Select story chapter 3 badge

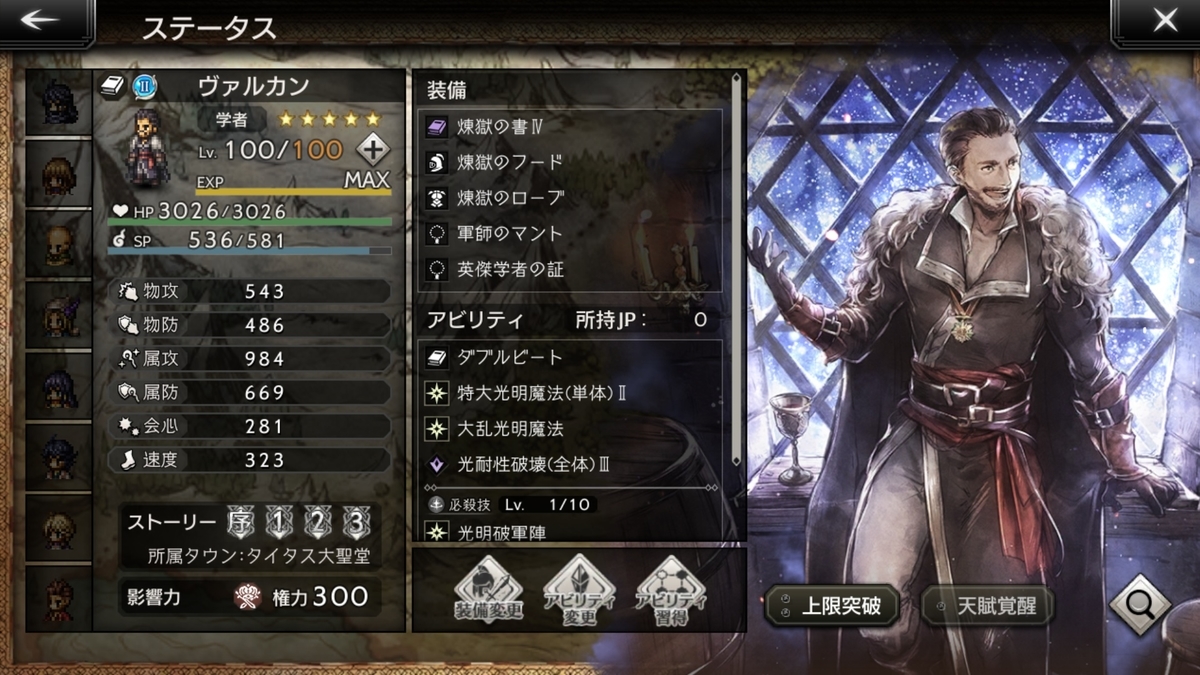click(x=354, y=522)
